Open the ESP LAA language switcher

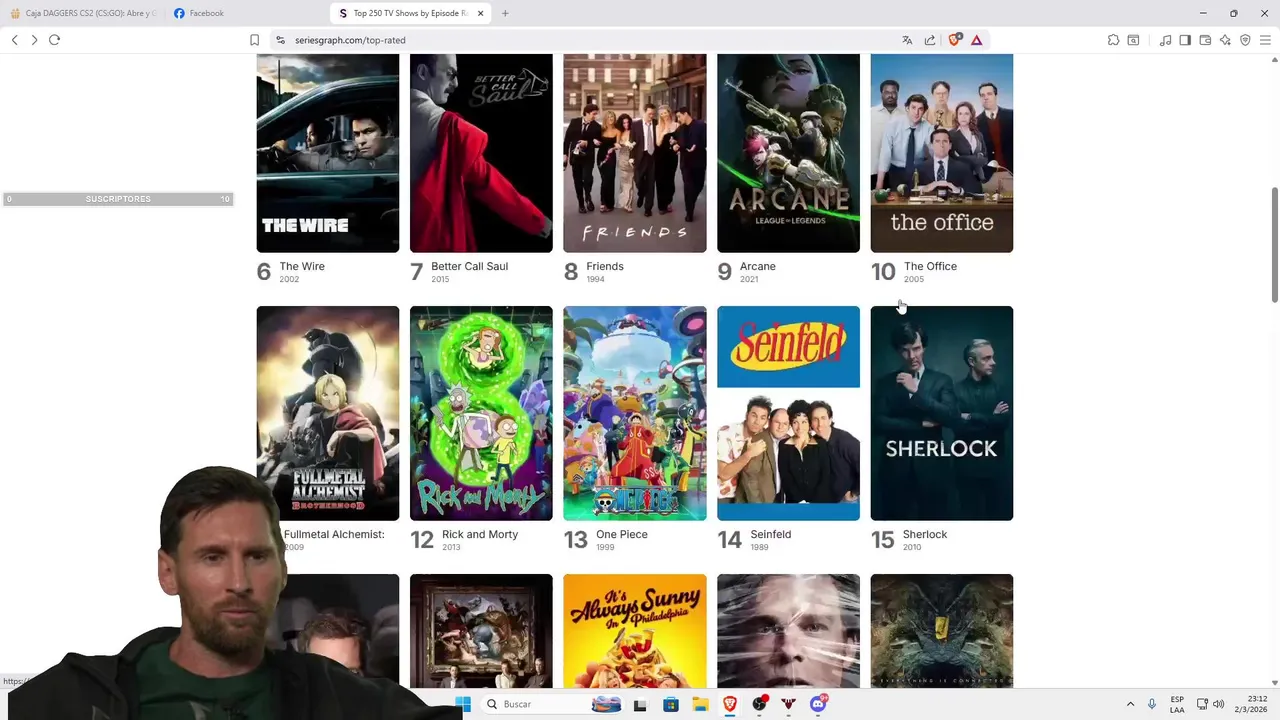tap(1177, 704)
